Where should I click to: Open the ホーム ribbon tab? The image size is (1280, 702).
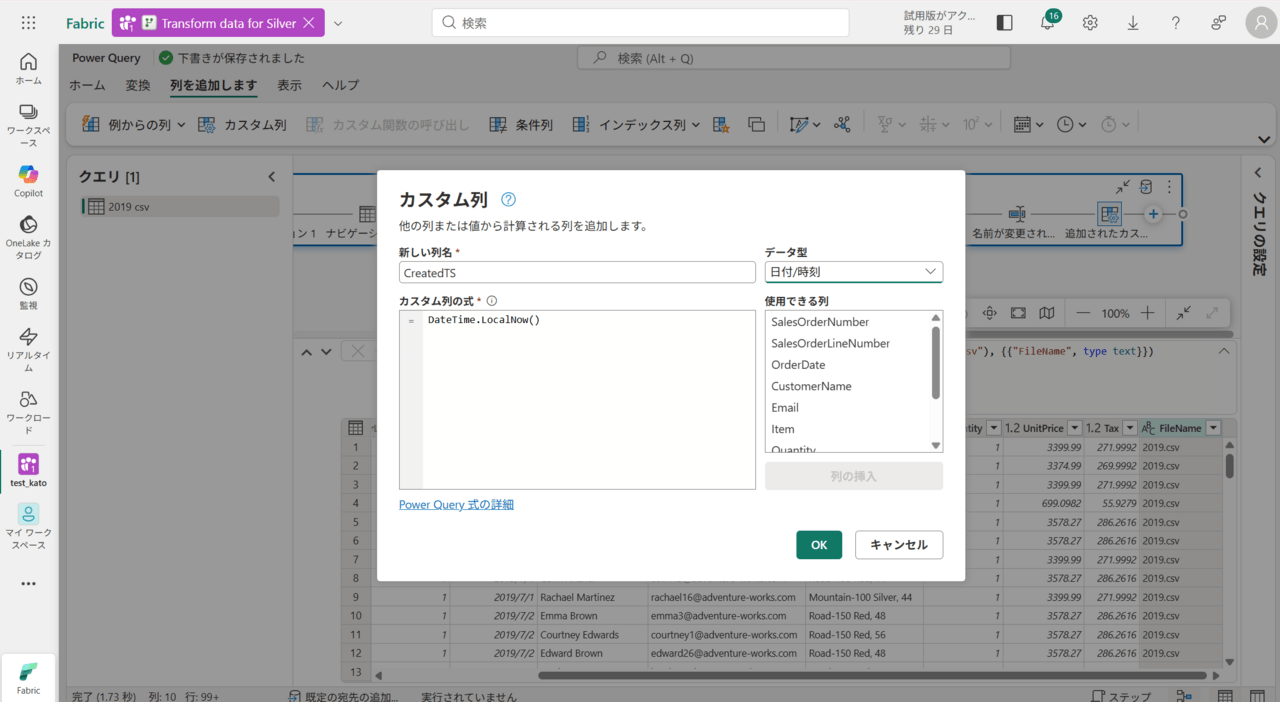87,85
